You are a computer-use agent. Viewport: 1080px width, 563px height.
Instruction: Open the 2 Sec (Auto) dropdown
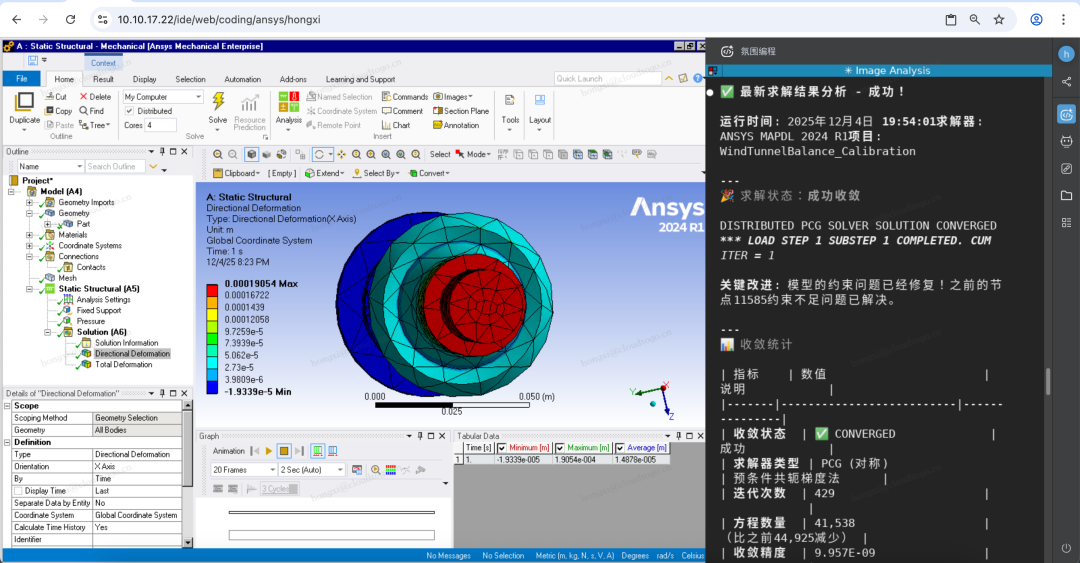click(311, 469)
